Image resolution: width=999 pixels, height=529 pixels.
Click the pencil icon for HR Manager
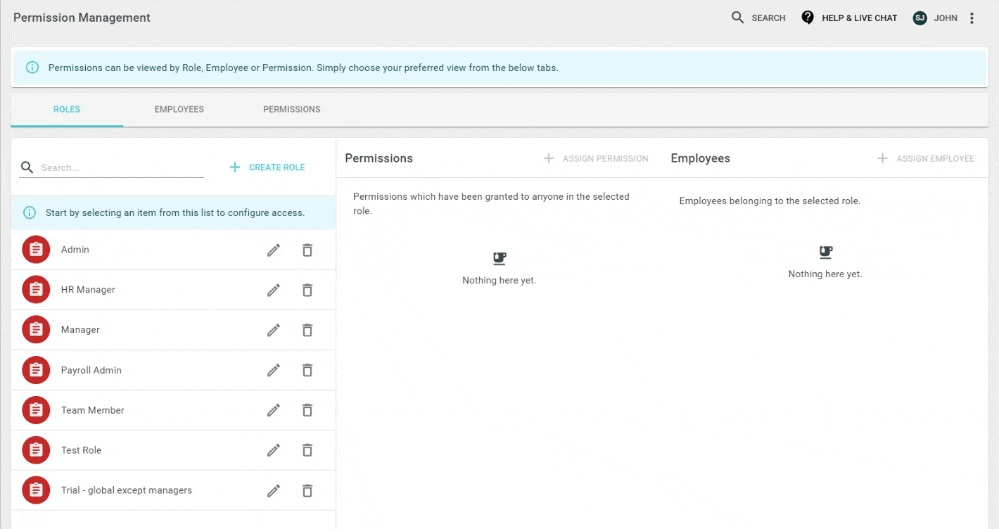point(273,291)
